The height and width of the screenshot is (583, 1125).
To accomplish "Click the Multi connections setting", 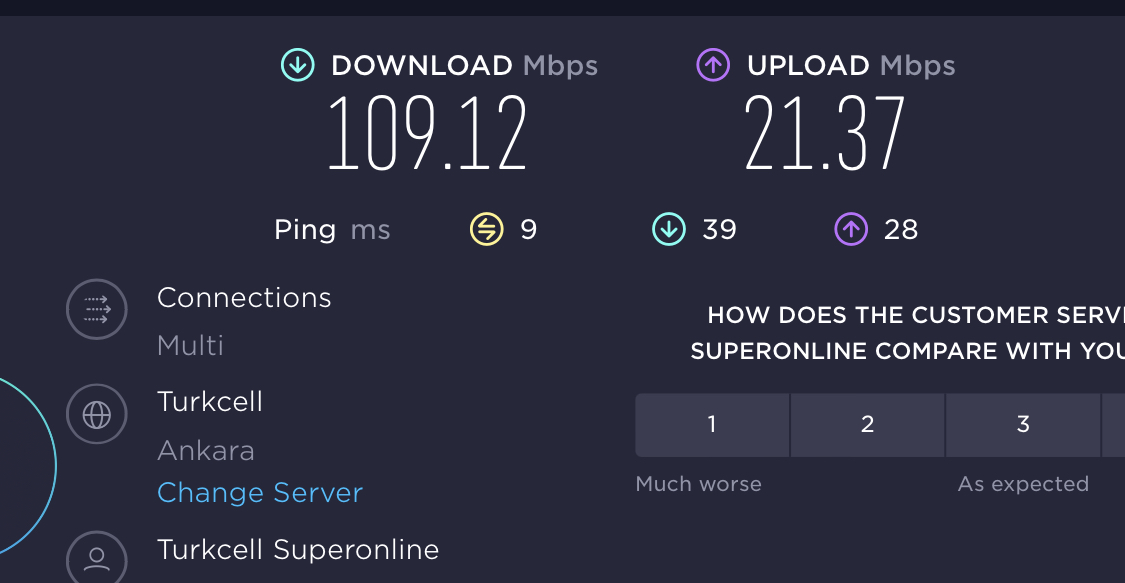I will pos(190,346).
